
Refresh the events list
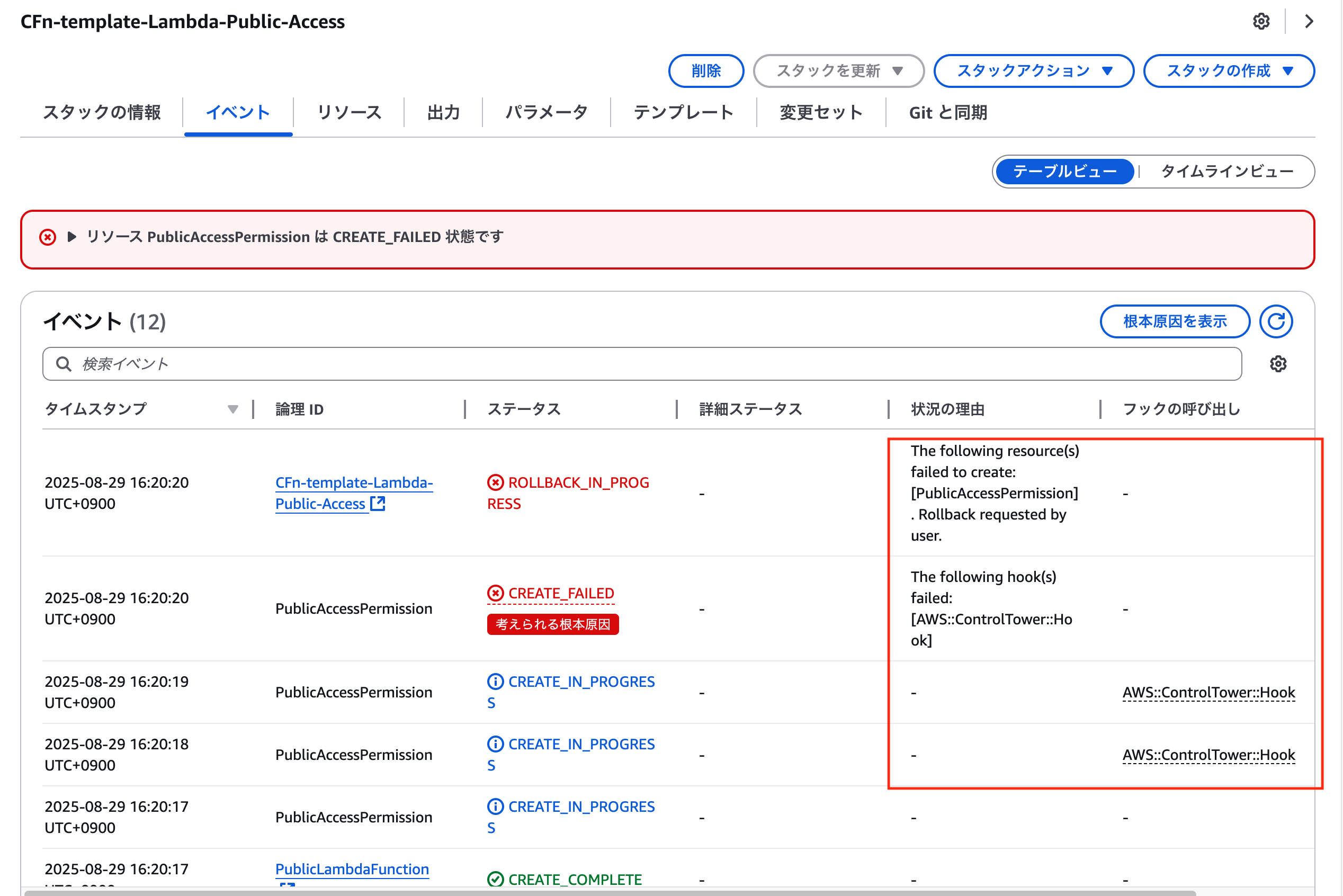click(x=1276, y=321)
